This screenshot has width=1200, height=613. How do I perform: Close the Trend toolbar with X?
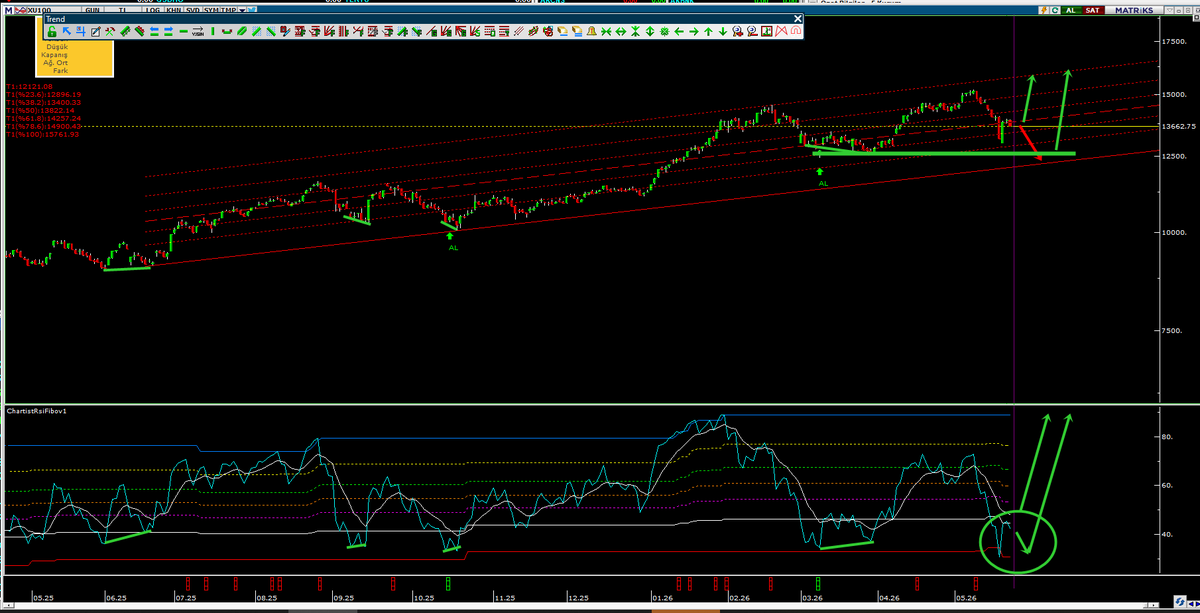pyautogui.click(x=797, y=18)
